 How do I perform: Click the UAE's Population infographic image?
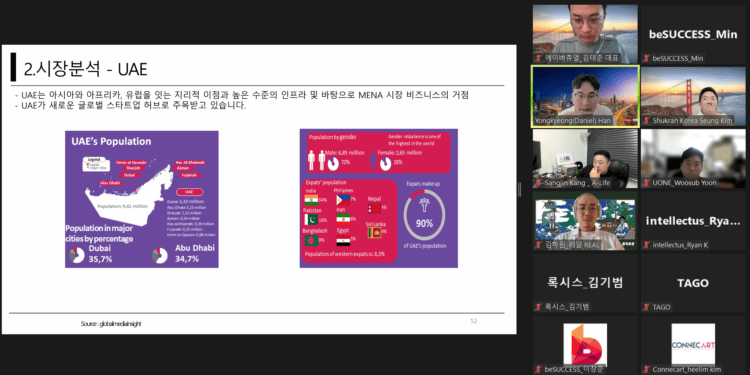[x=142, y=199]
